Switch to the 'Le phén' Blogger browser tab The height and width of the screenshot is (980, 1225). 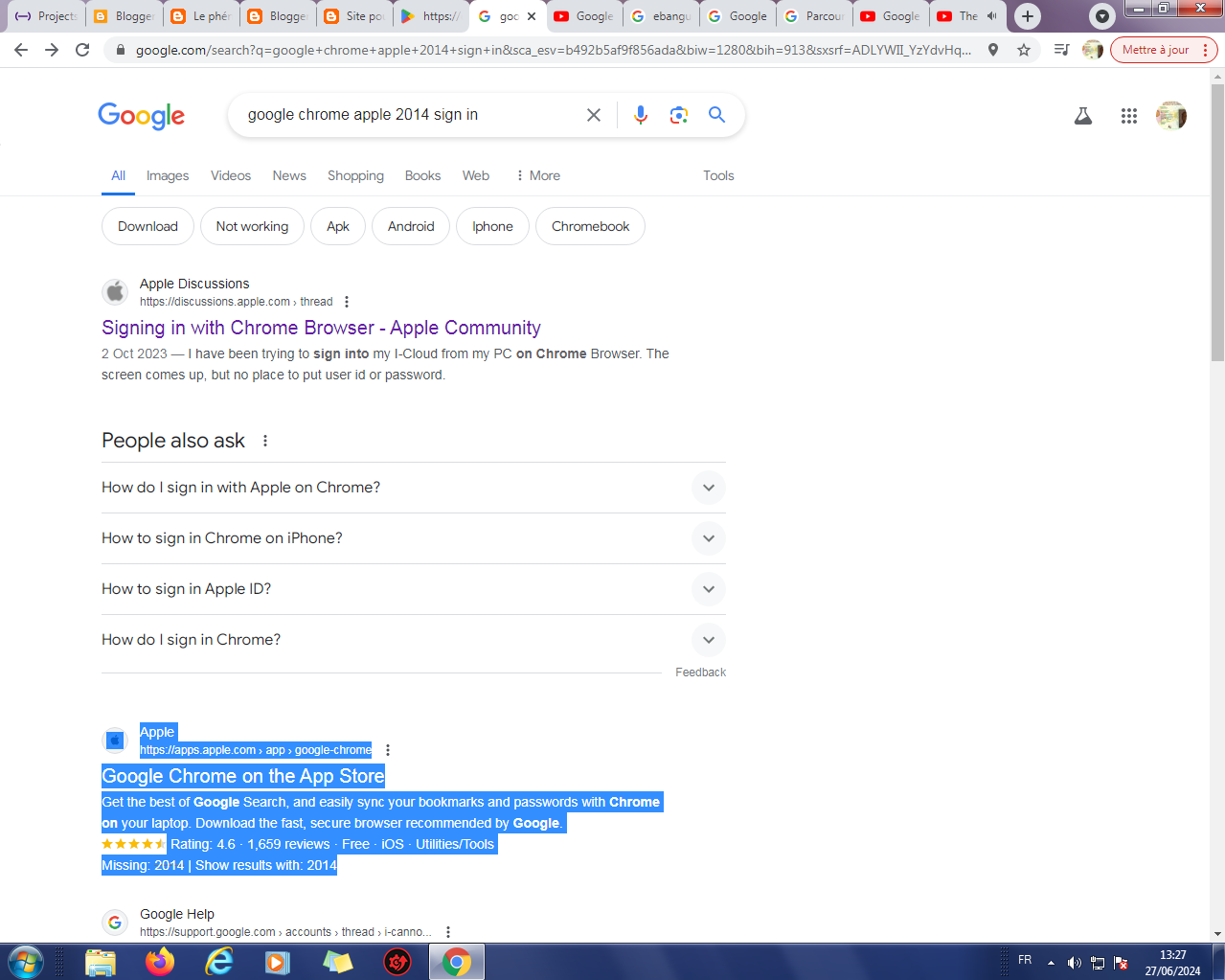(x=200, y=16)
